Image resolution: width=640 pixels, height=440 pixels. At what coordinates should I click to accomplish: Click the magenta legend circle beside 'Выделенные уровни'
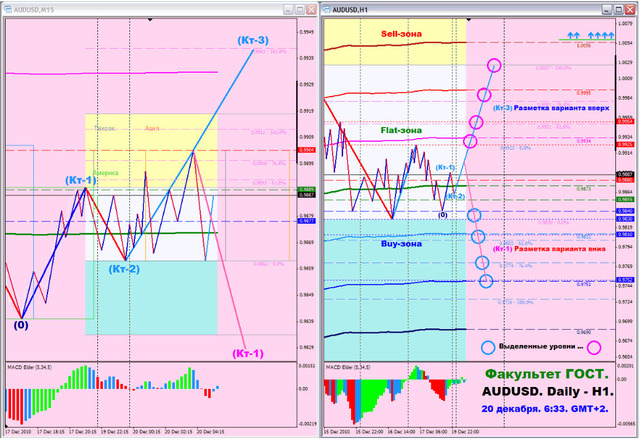tap(594, 347)
